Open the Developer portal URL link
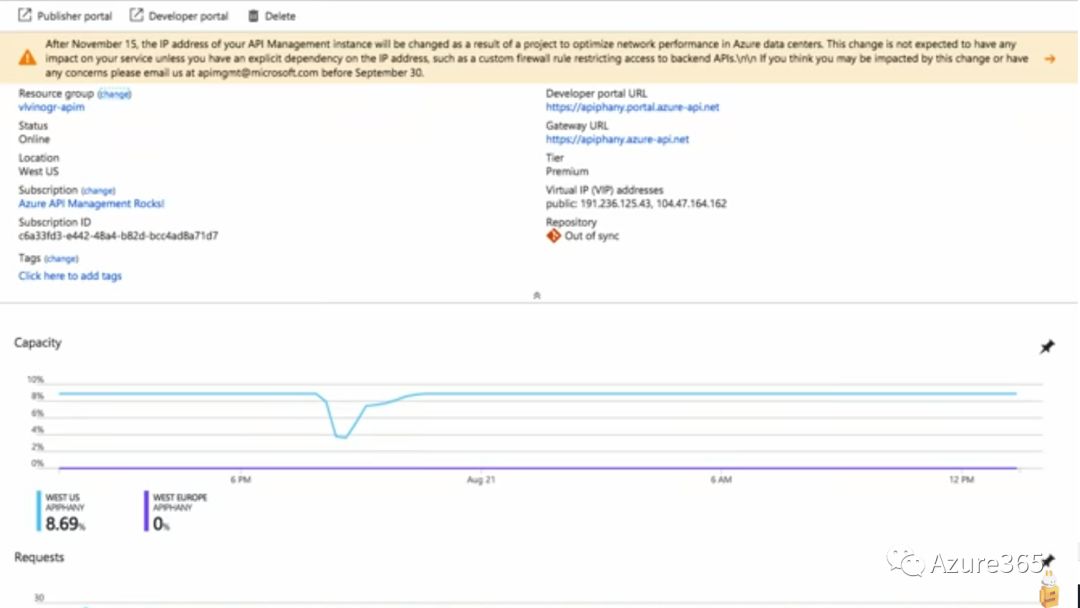The height and width of the screenshot is (608, 1080). tap(632, 107)
